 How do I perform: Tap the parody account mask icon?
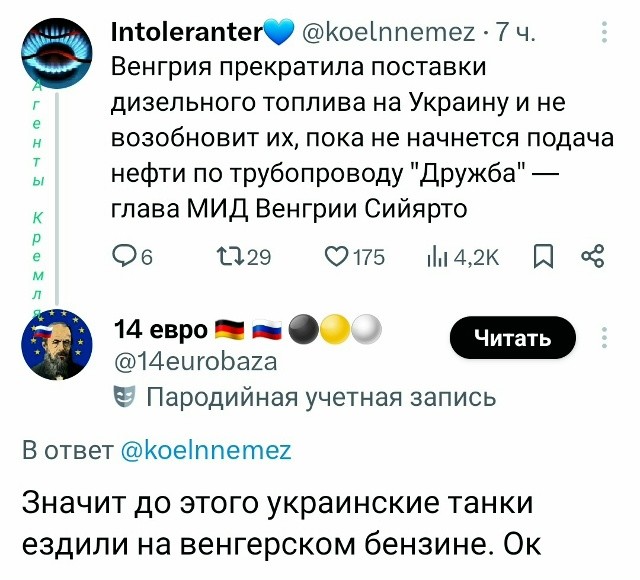[123, 397]
